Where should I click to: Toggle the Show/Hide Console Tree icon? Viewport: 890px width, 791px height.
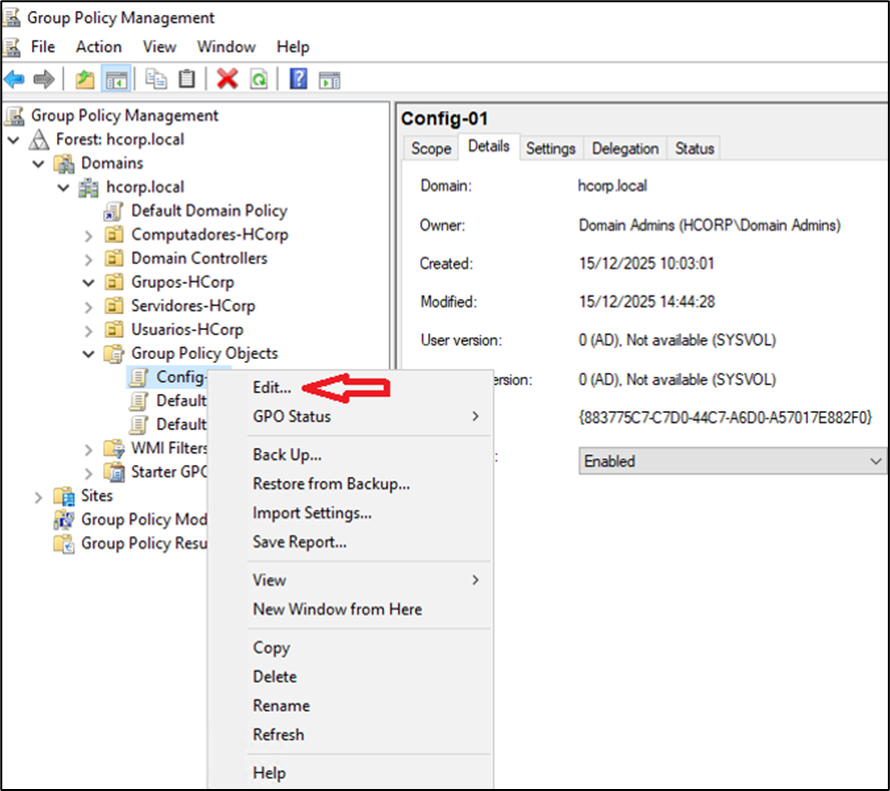coord(116,79)
